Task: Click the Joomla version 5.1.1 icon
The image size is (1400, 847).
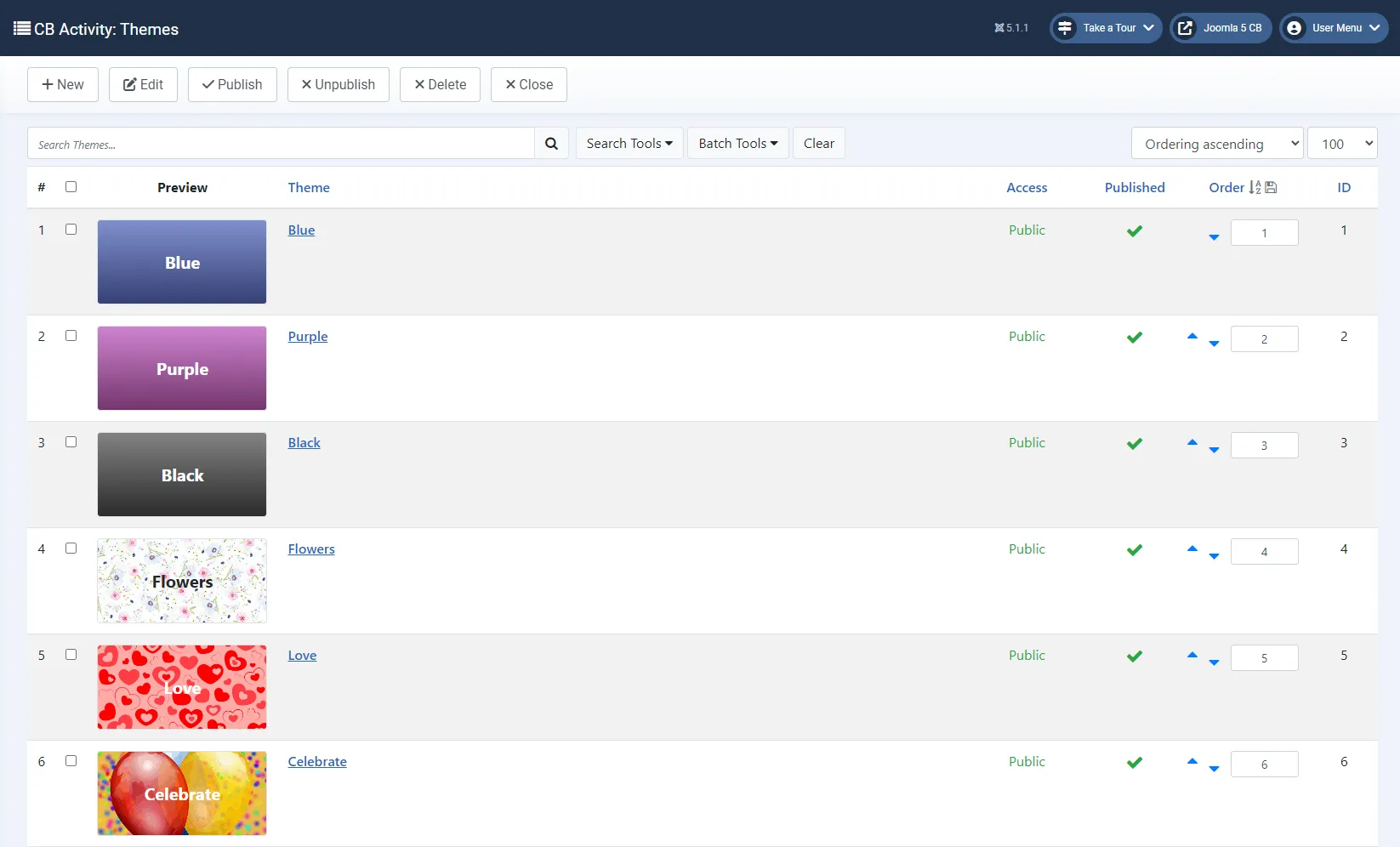Action: pyautogui.click(x=999, y=28)
